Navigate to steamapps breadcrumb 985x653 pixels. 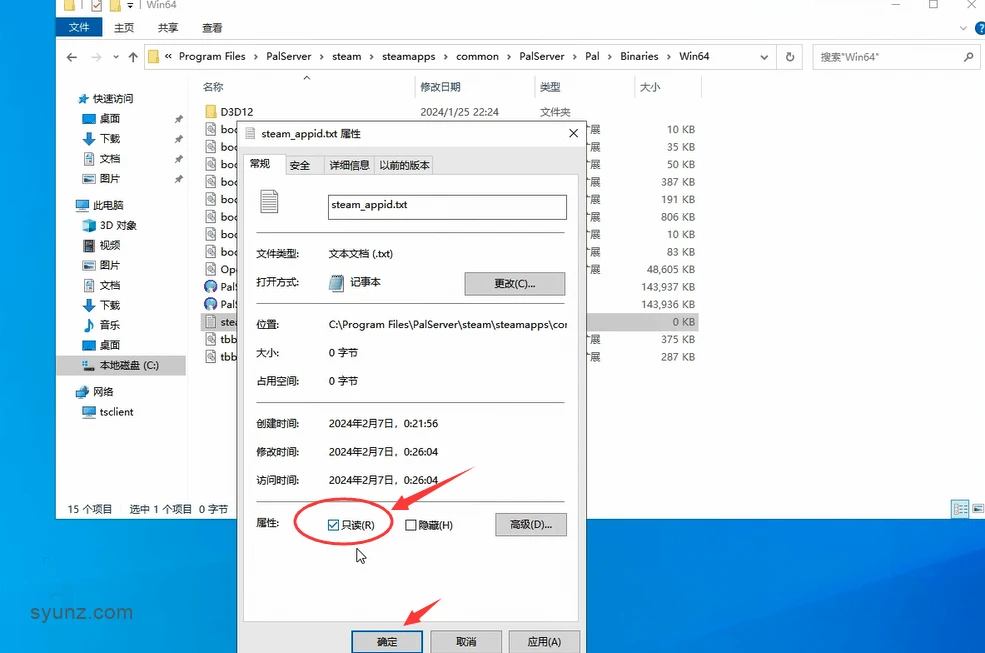pos(408,56)
